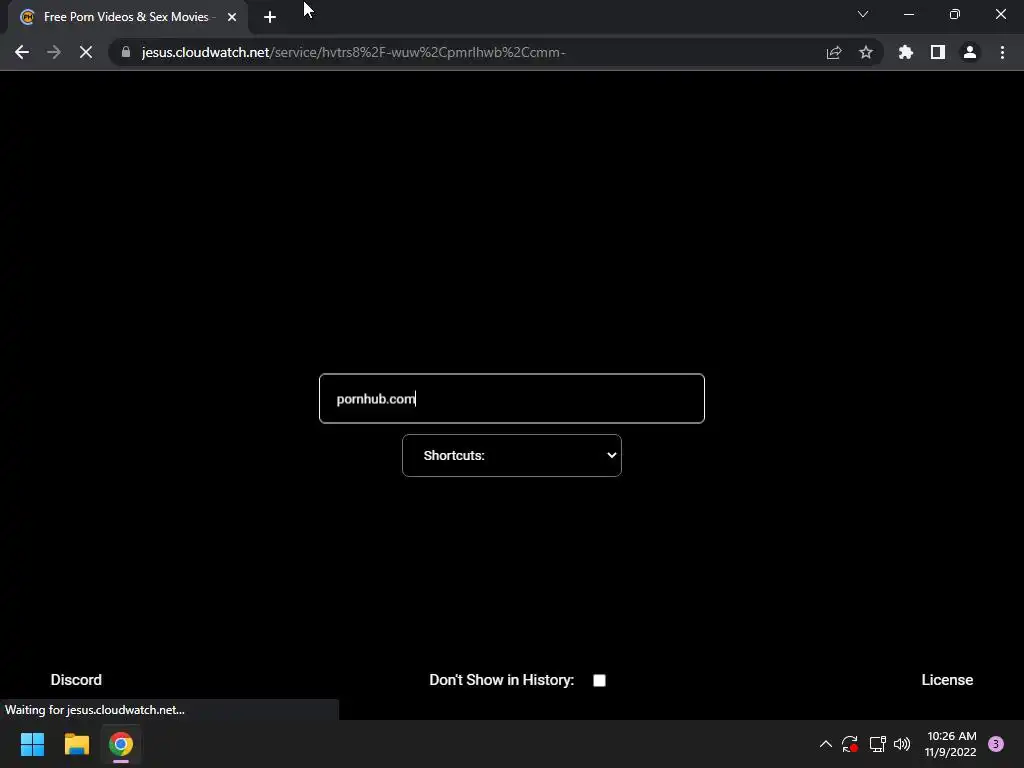Image resolution: width=1024 pixels, height=768 pixels.
Task: Show hidden system tray icons
Action: tap(825, 744)
